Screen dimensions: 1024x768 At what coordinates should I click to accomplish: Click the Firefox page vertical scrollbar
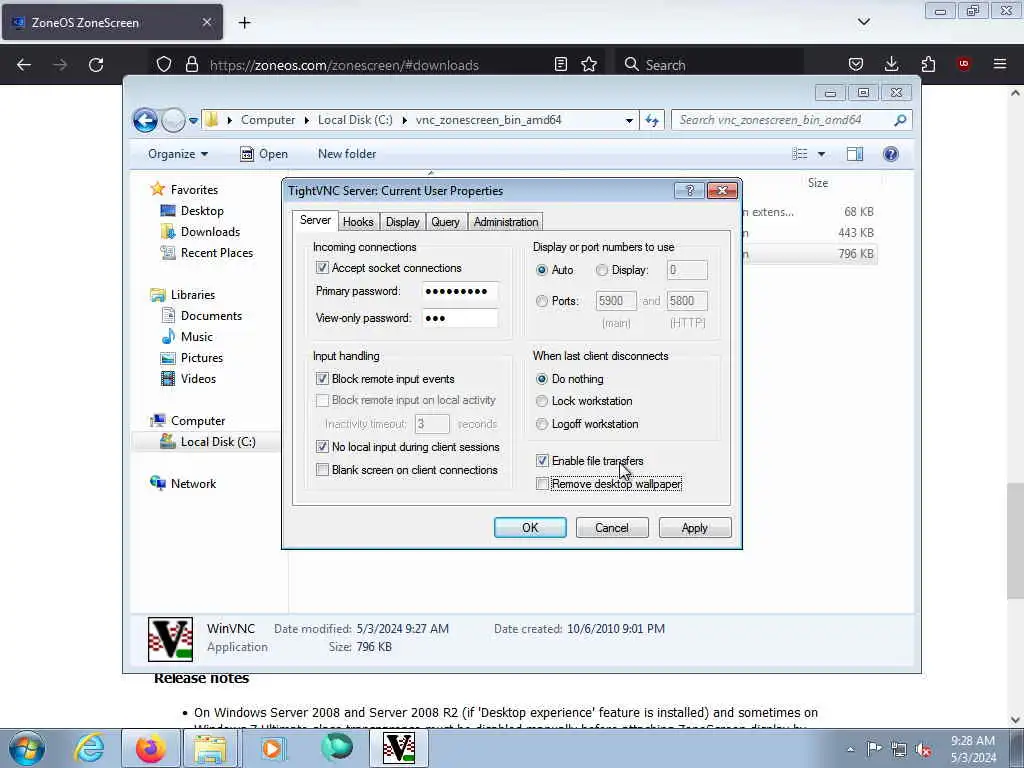pos(1015,541)
